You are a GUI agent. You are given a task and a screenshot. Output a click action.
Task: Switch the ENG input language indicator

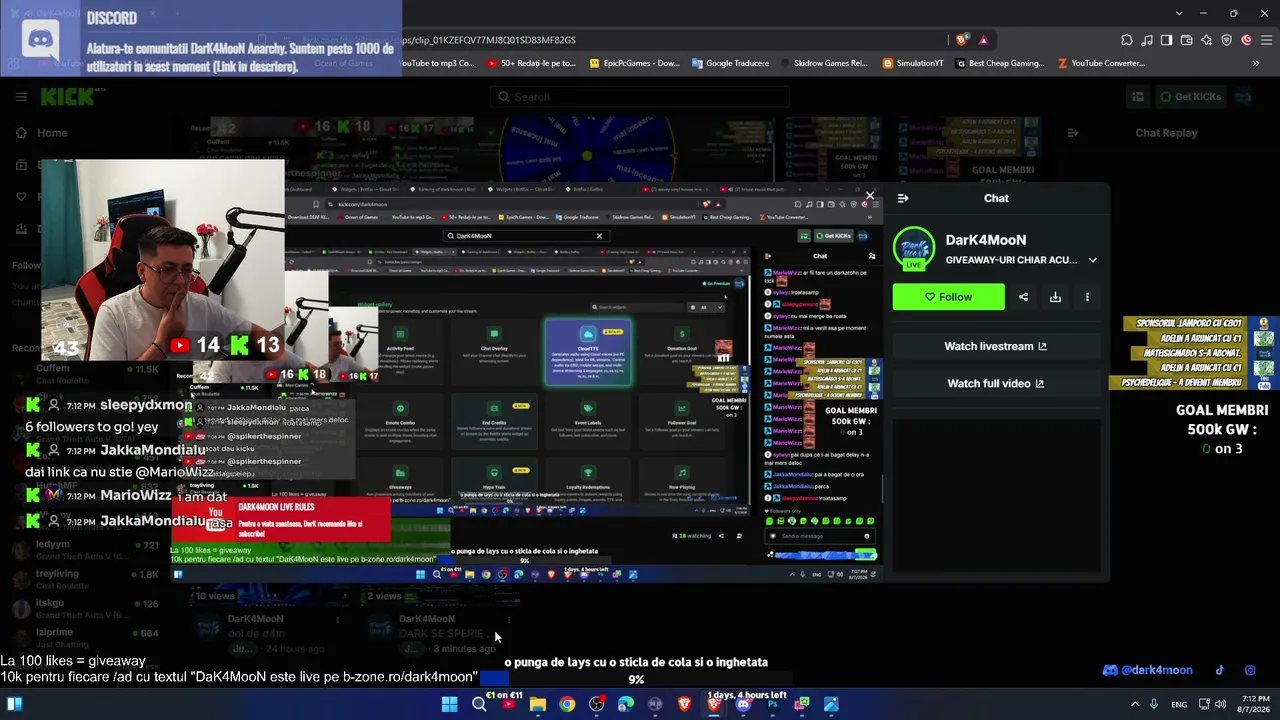1179,704
